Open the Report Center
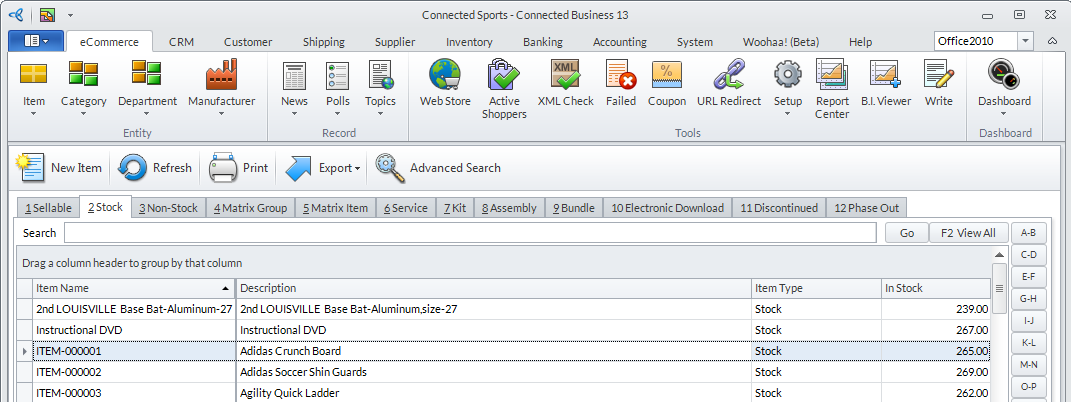 click(832, 88)
